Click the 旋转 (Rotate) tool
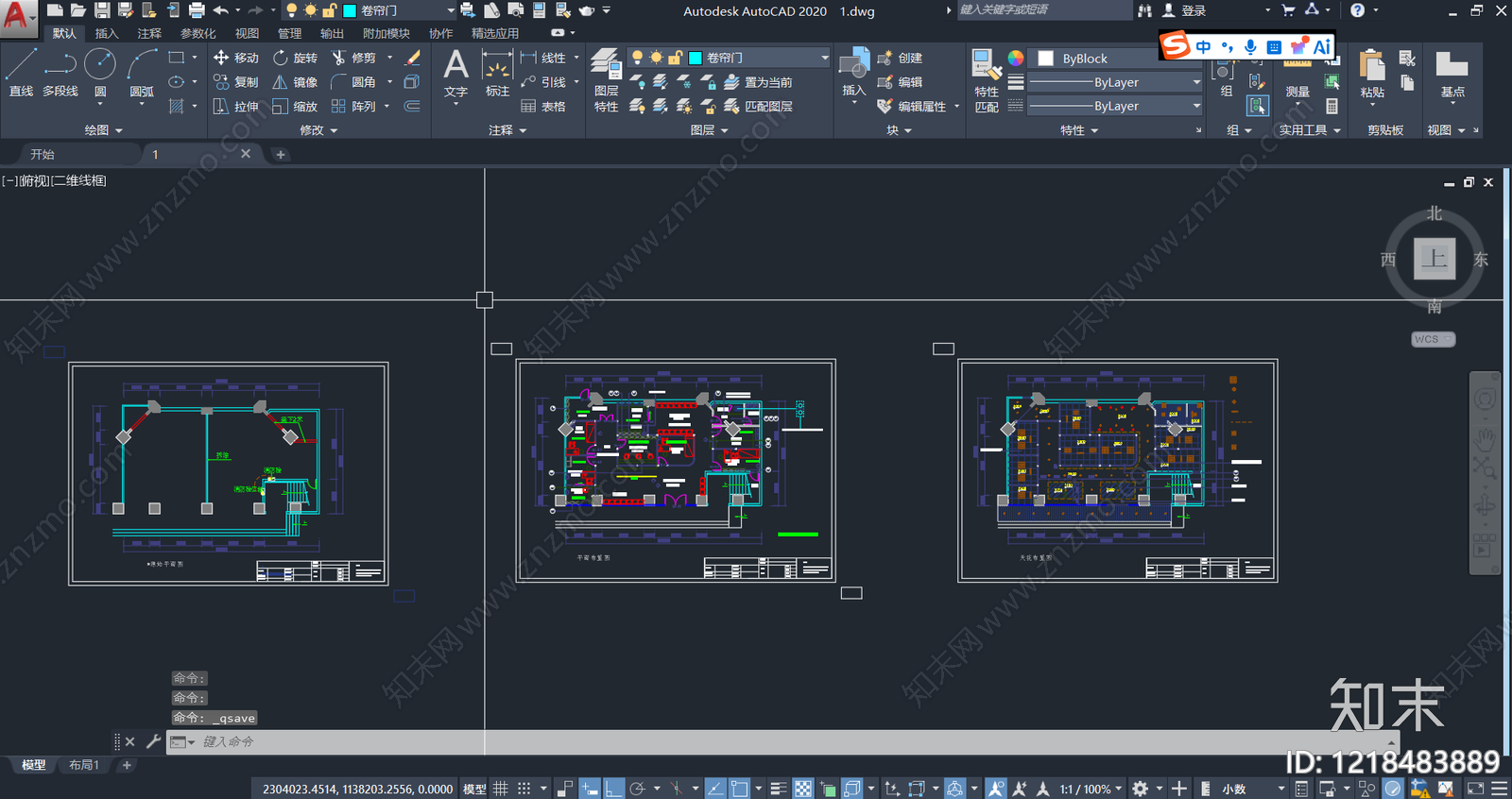Image resolution: width=1512 pixels, height=799 pixels. (295, 58)
